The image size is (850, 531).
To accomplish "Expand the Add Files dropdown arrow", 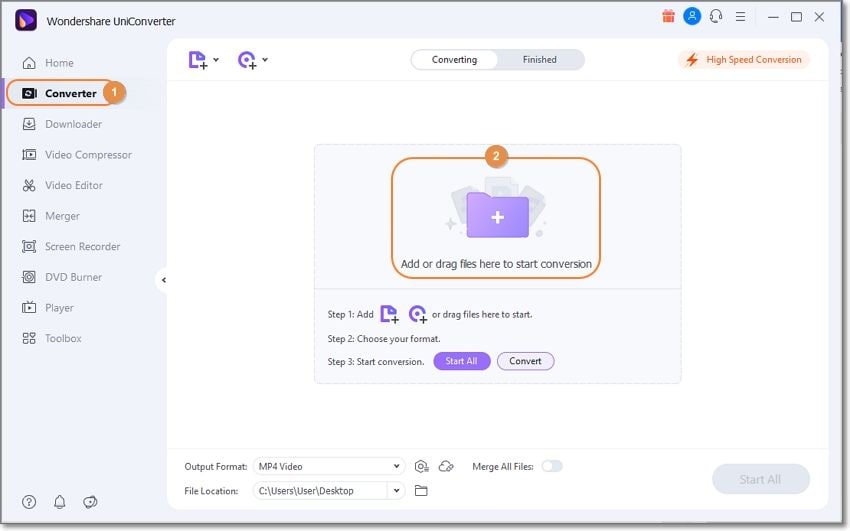I will (216, 60).
